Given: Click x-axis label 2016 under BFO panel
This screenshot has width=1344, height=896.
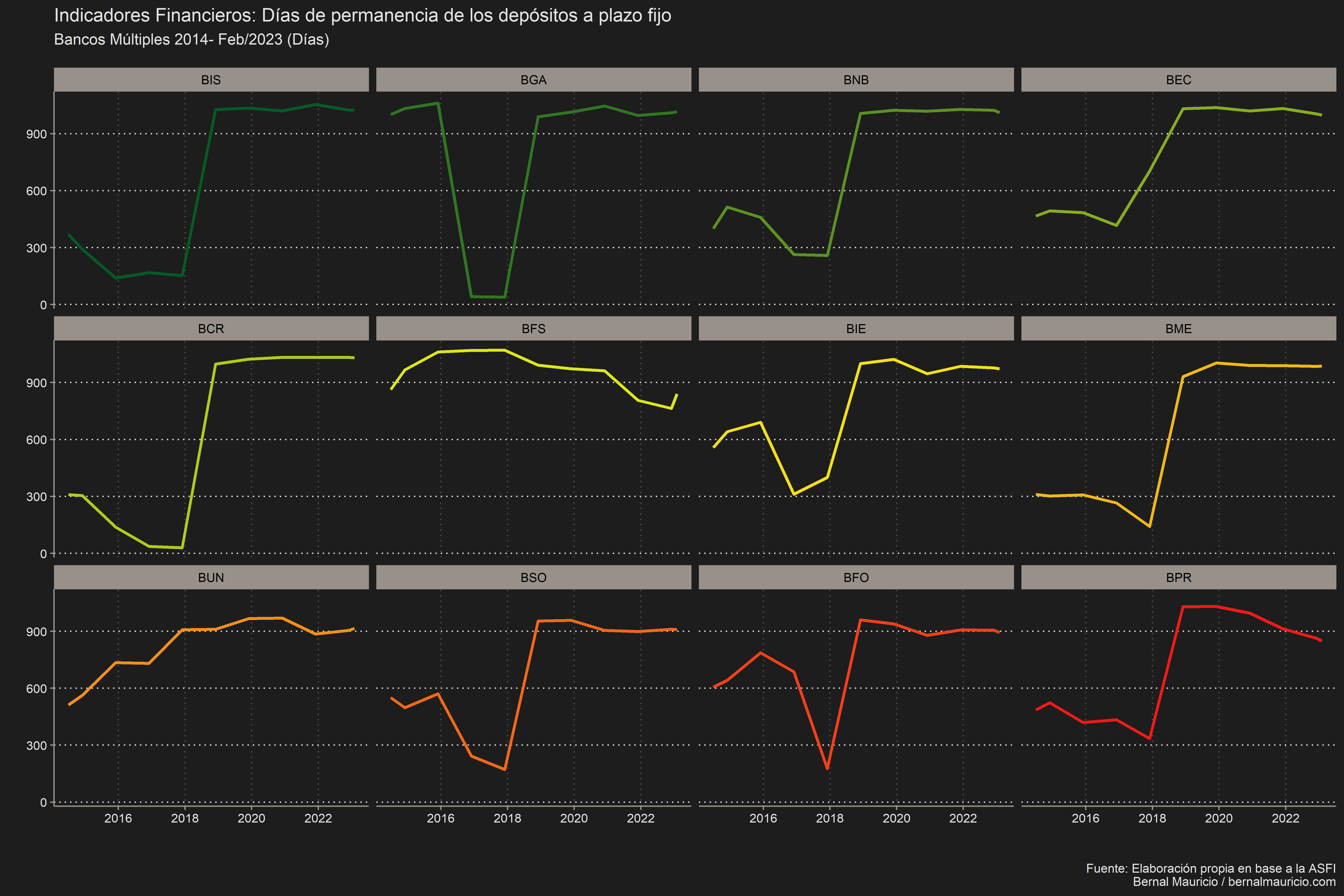Looking at the screenshot, I should (763, 818).
